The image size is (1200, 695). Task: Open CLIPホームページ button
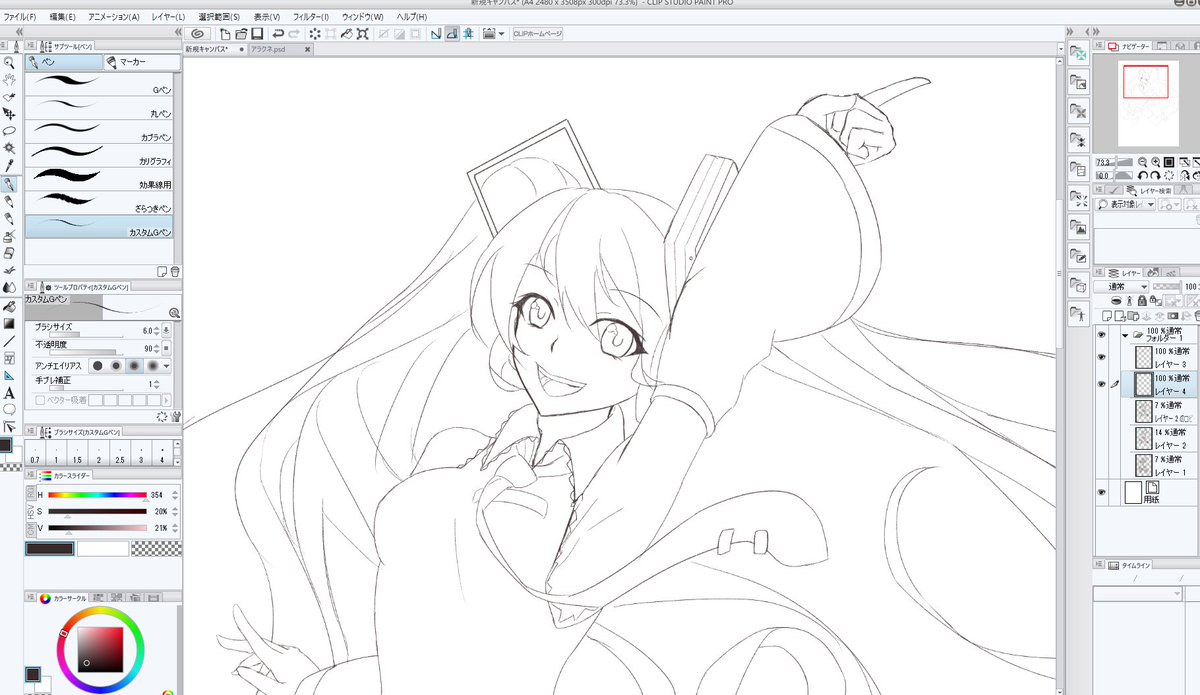click(x=538, y=33)
